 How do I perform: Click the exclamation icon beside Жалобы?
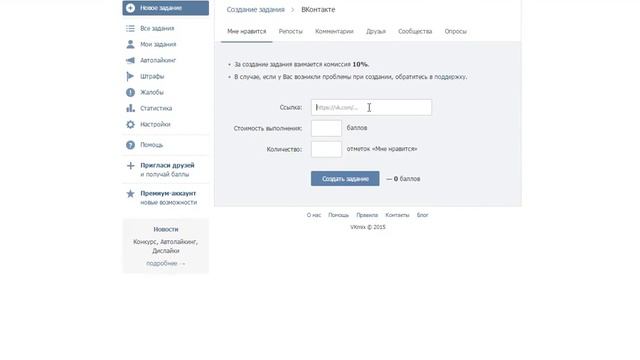point(130,92)
